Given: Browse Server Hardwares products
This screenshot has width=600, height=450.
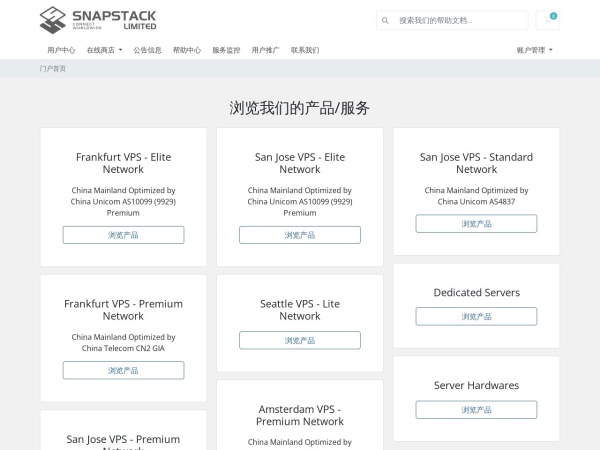Looking at the screenshot, I should pyautogui.click(x=476, y=409).
